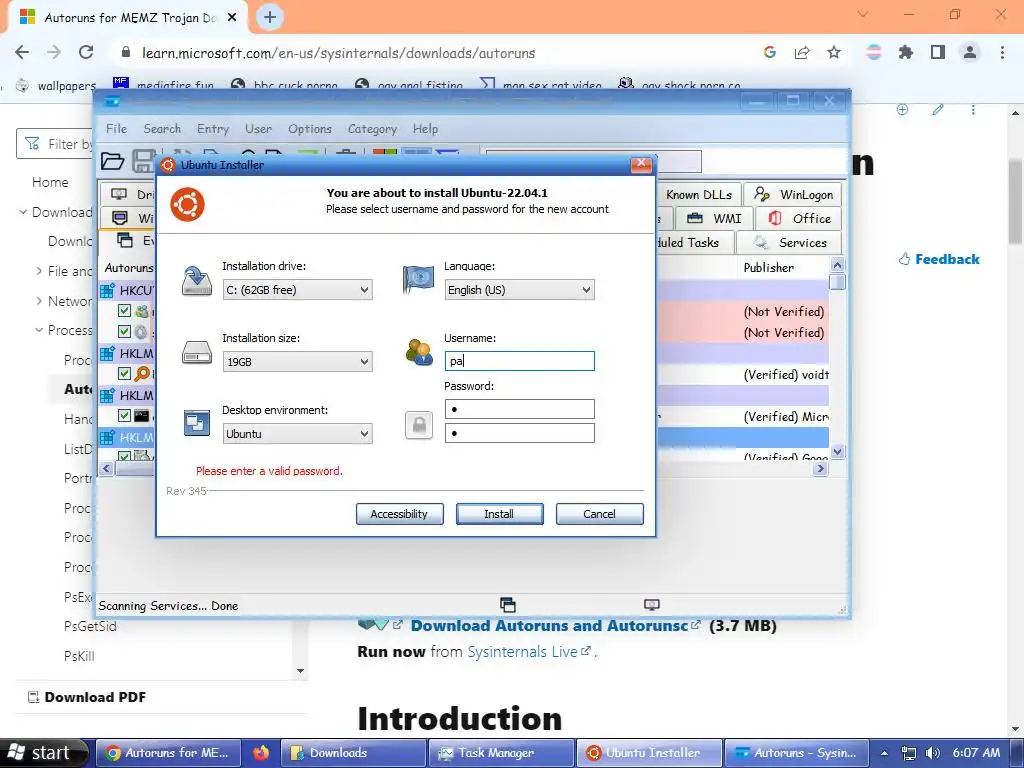
Task: Toggle checkbox beside magnifier icon entry
Action: (124, 374)
